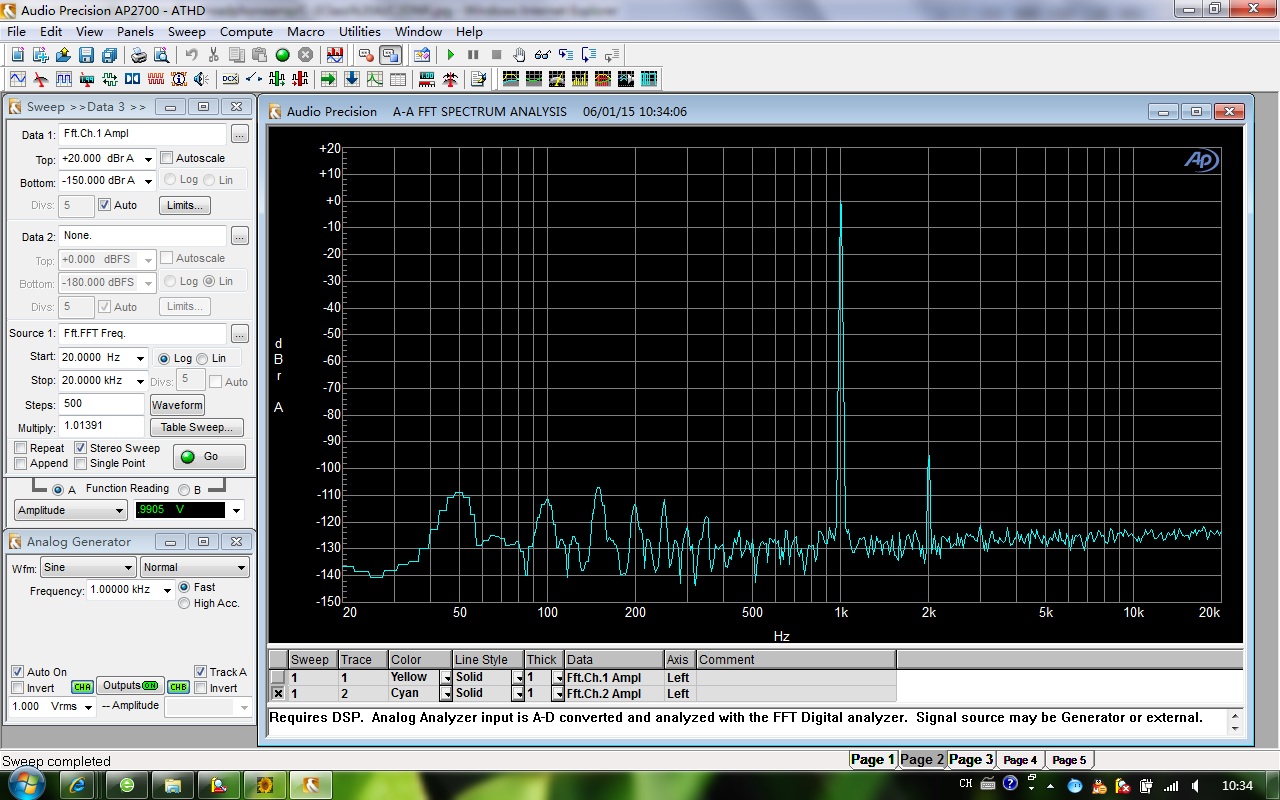Toggle the Stereo Sweep checkbox

coord(81,448)
